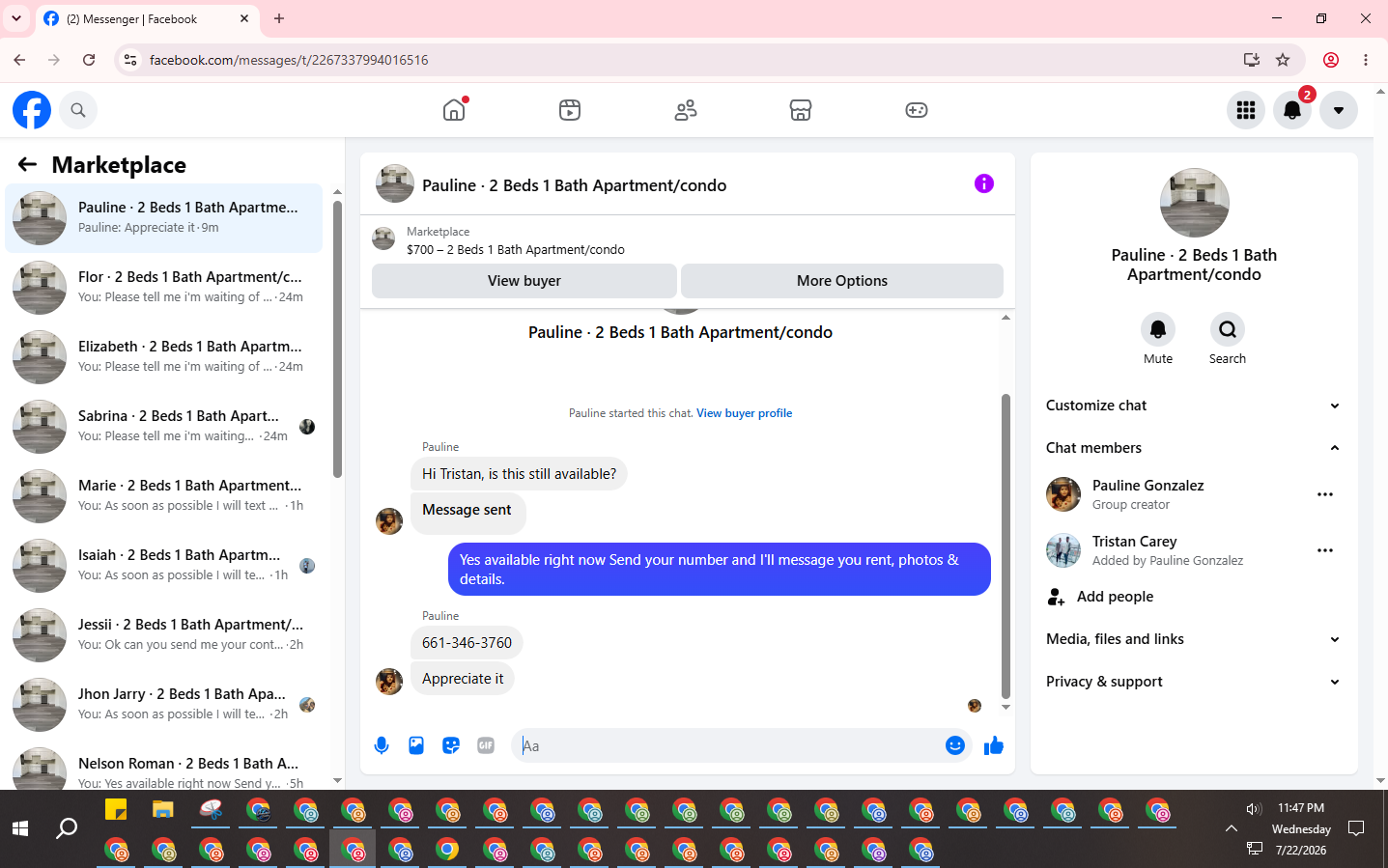Open the Reels video icon
This screenshot has height=868, width=1388.
click(x=570, y=110)
